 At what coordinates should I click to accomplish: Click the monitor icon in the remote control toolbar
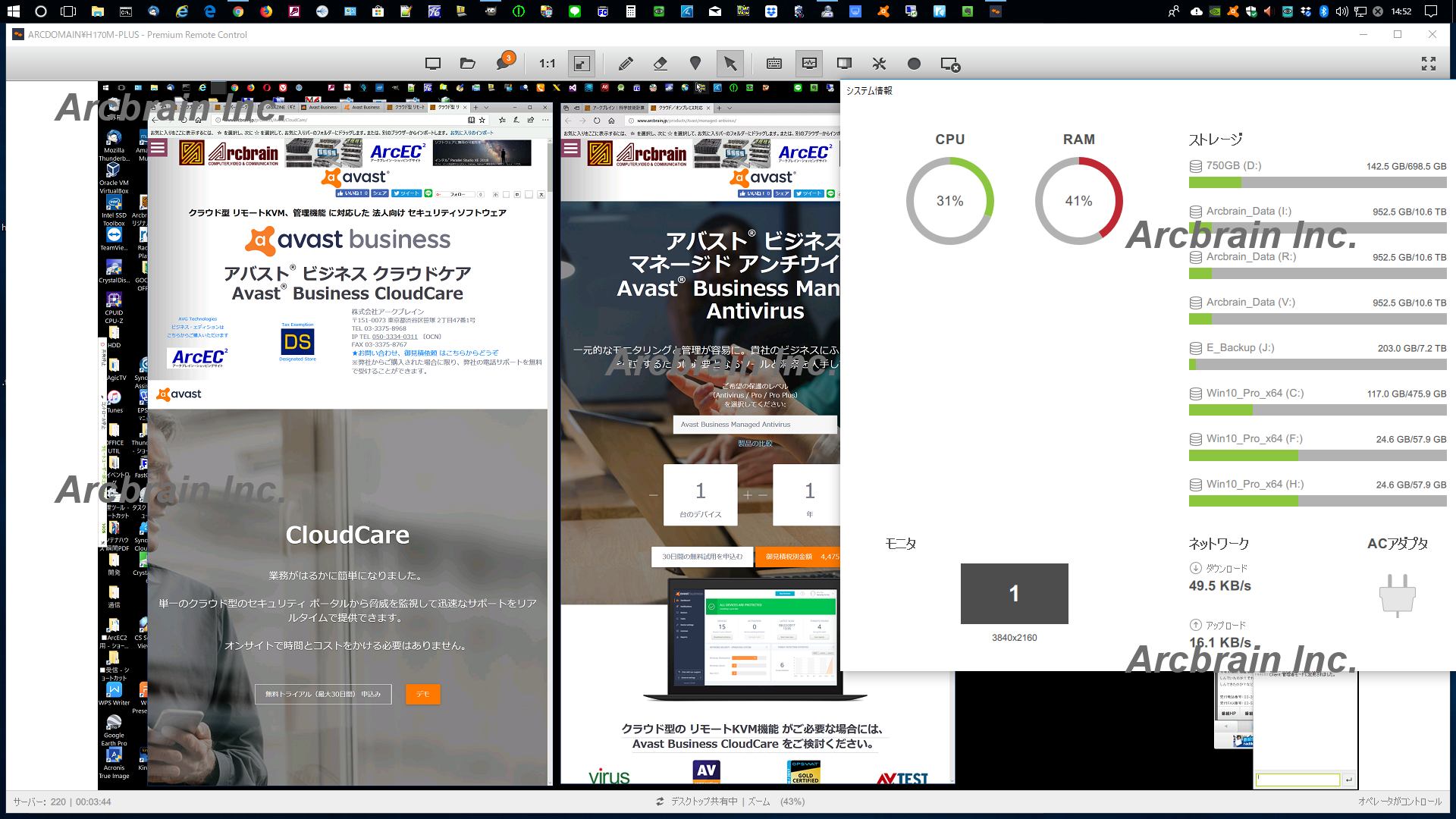pos(433,64)
